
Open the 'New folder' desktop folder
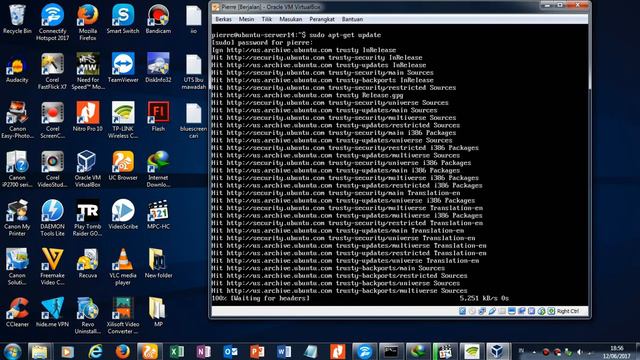pyautogui.click(x=158, y=264)
